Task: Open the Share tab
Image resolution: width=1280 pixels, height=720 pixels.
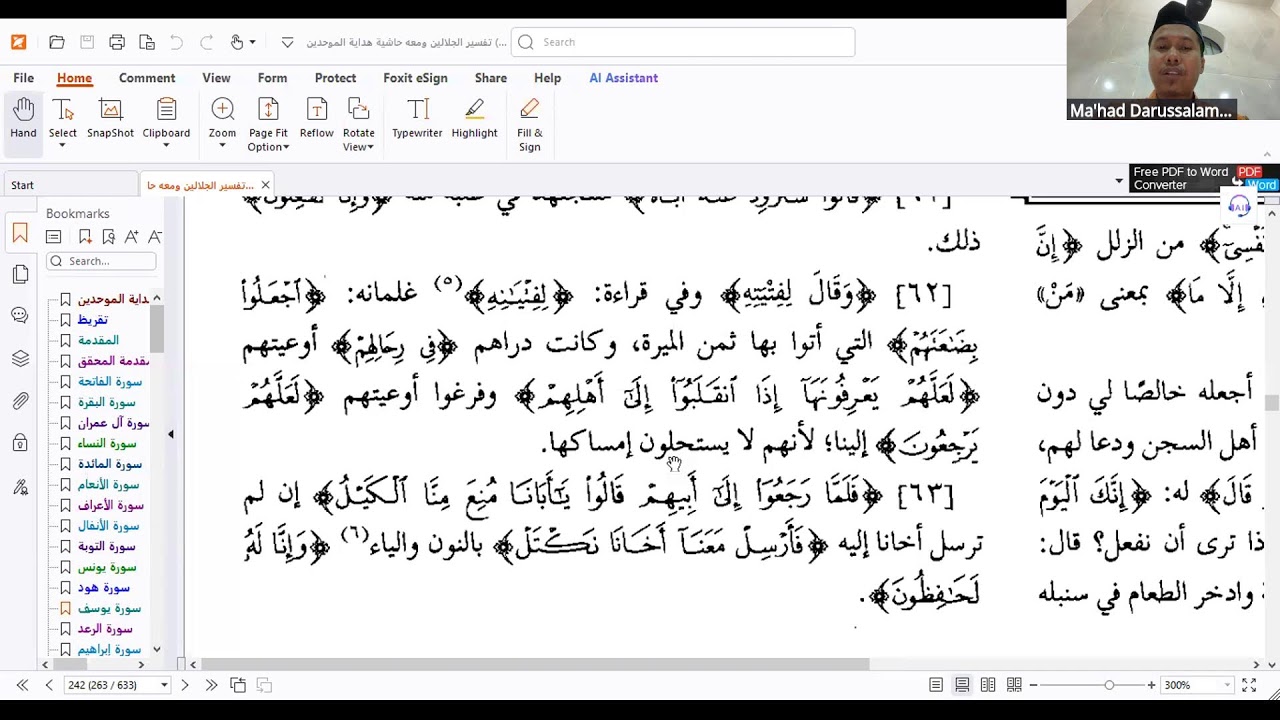Action: 490,78
